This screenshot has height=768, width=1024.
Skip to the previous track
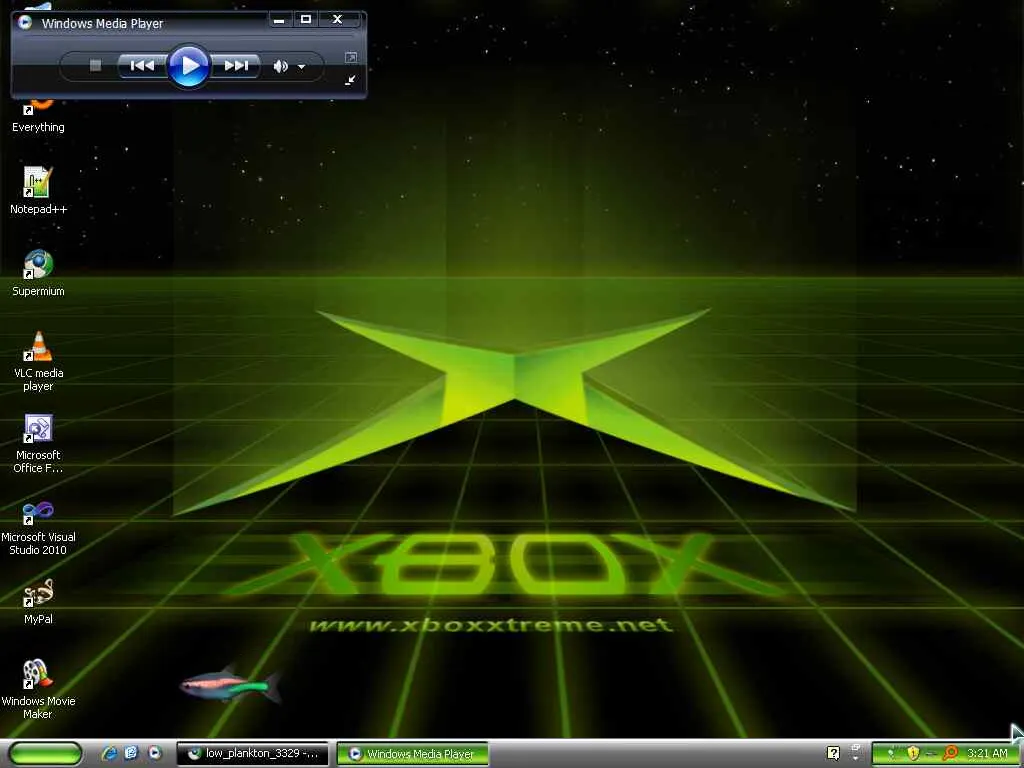point(142,65)
